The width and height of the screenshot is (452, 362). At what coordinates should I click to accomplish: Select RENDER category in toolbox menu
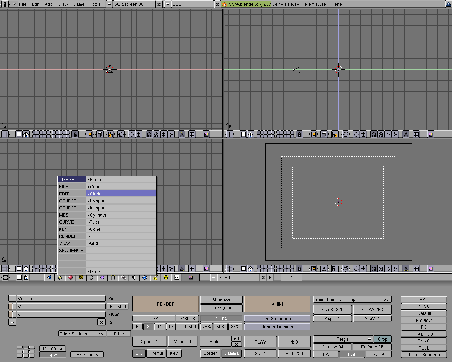pyautogui.click(x=72, y=236)
